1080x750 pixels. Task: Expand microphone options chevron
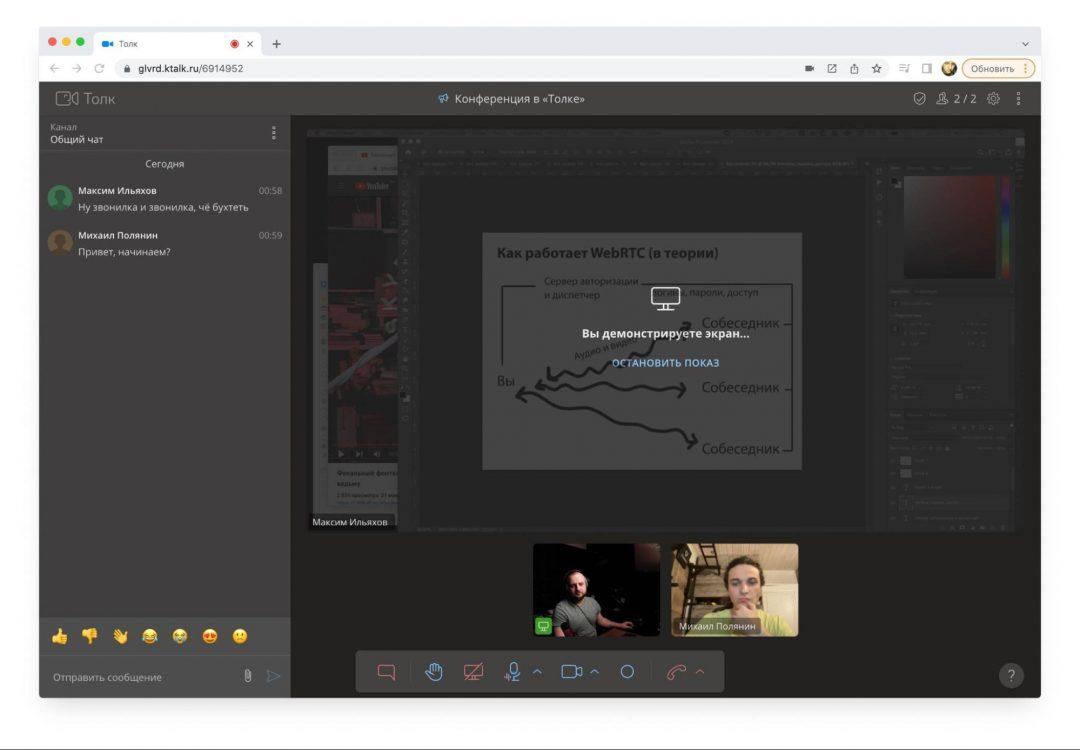pyautogui.click(x=537, y=672)
